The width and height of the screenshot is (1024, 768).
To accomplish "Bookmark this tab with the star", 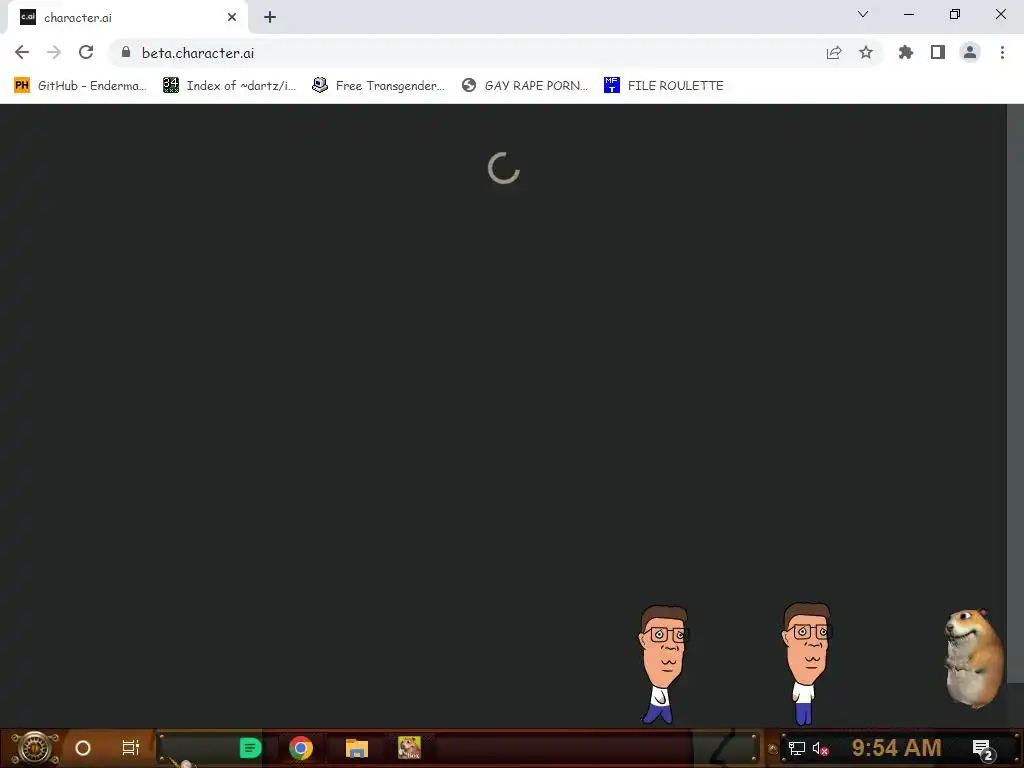I will [866, 52].
